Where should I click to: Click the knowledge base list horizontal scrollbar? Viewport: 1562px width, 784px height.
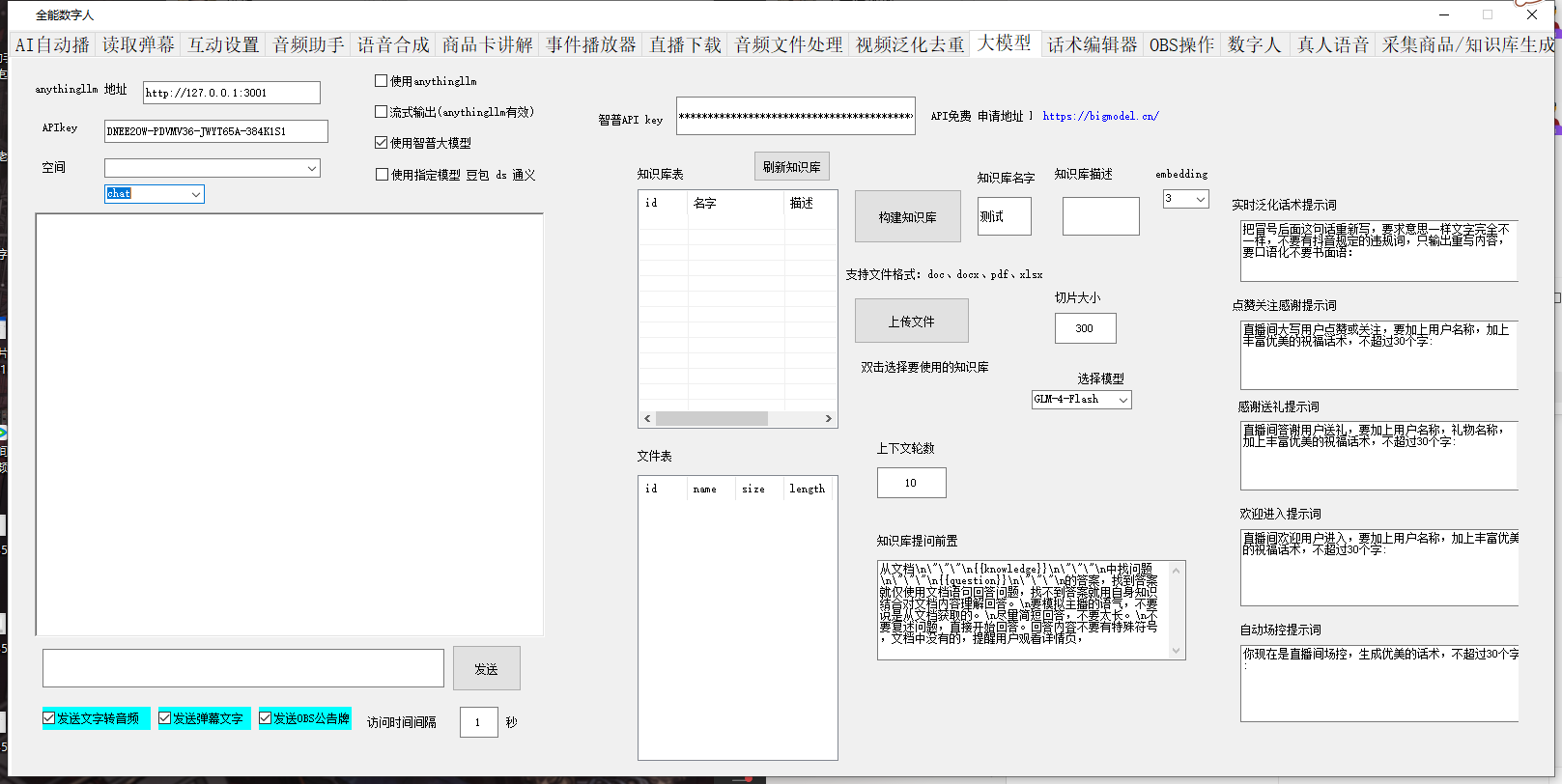[x=711, y=419]
